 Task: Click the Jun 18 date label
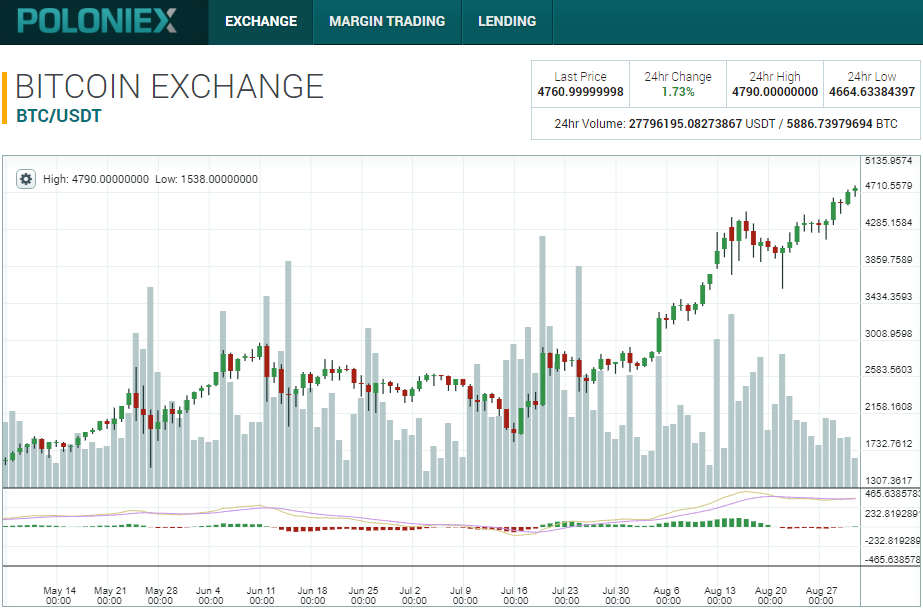click(x=313, y=595)
